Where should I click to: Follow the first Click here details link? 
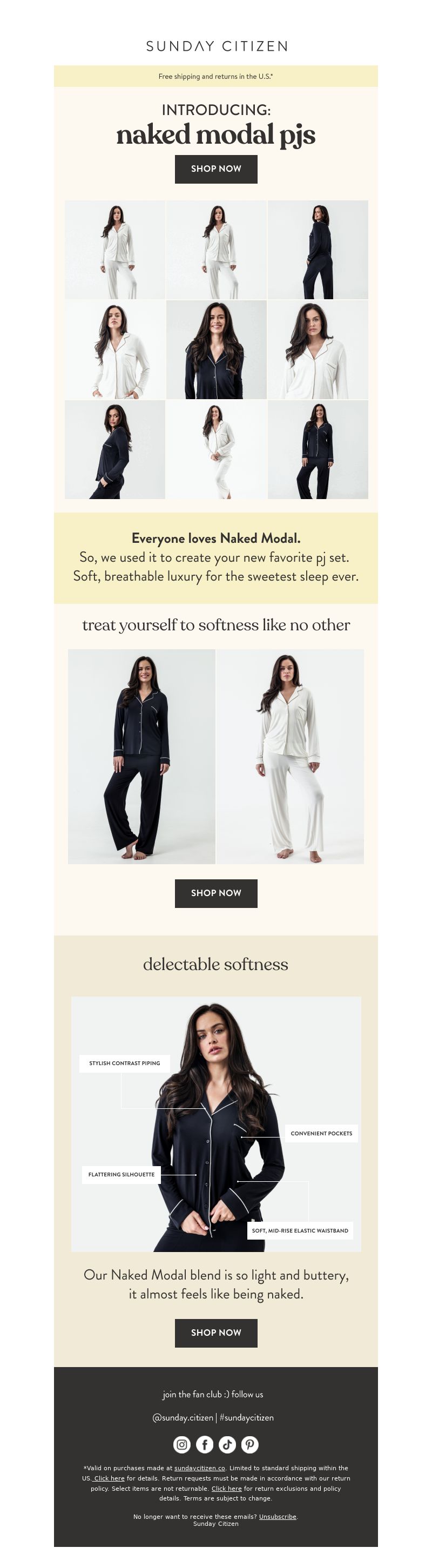(x=109, y=1478)
